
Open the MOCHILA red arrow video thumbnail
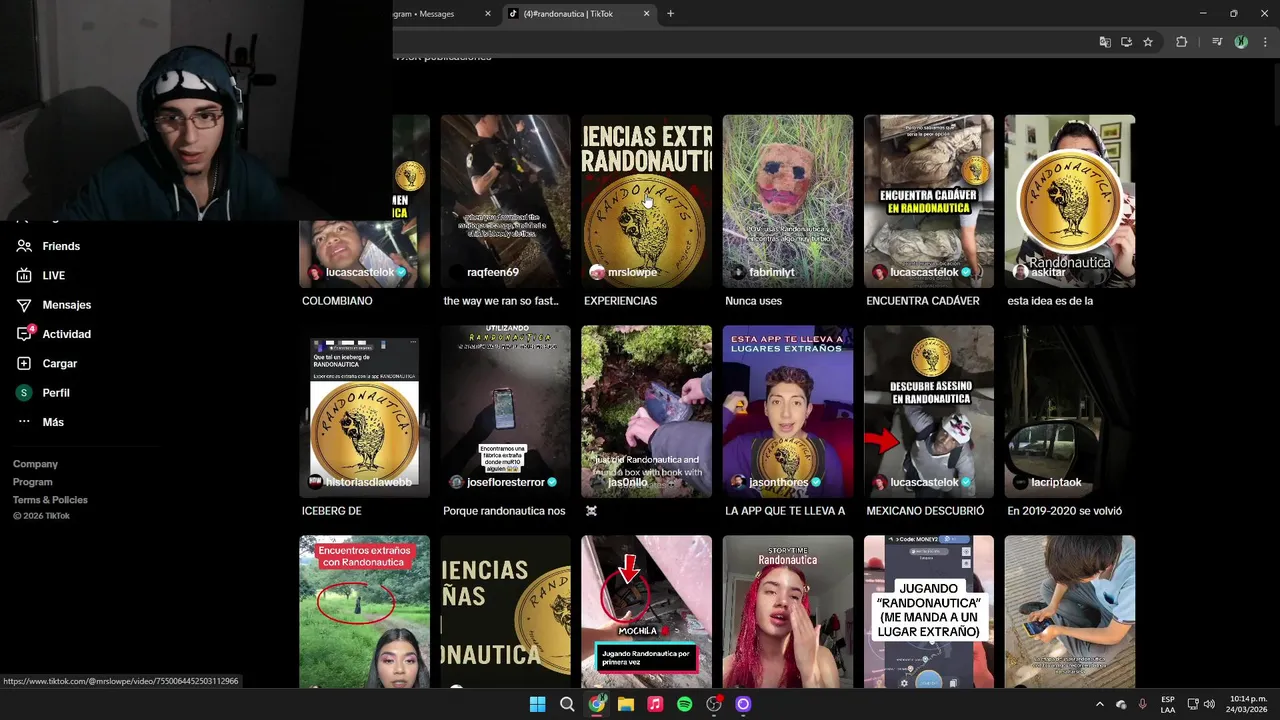point(647,612)
